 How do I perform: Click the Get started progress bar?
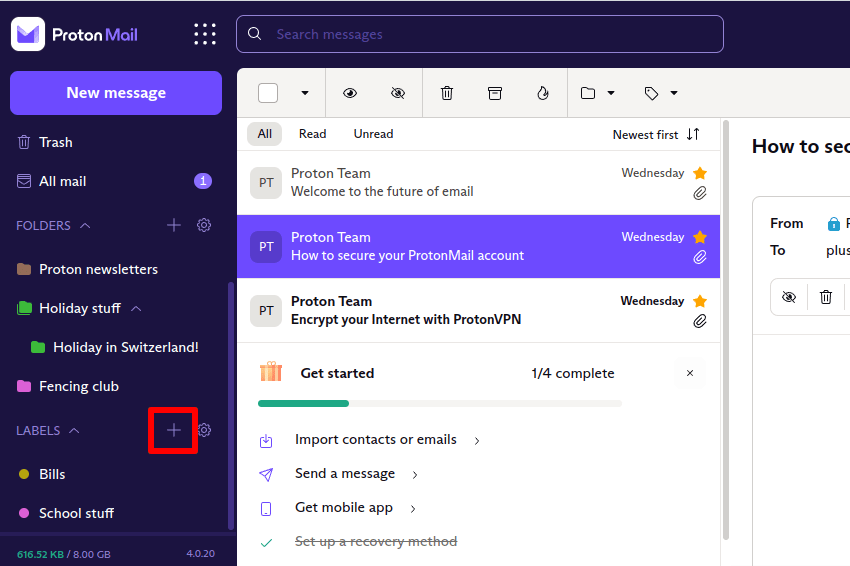click(440, 403)
